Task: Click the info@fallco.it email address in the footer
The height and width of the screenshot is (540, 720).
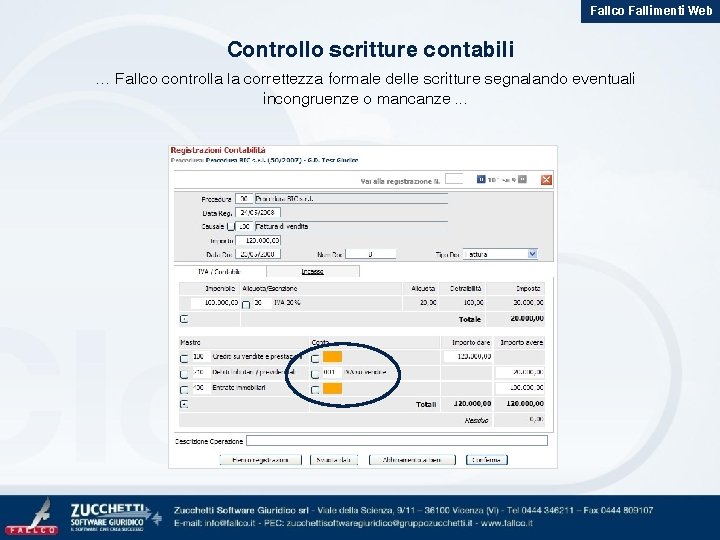Action: [230, 523]
